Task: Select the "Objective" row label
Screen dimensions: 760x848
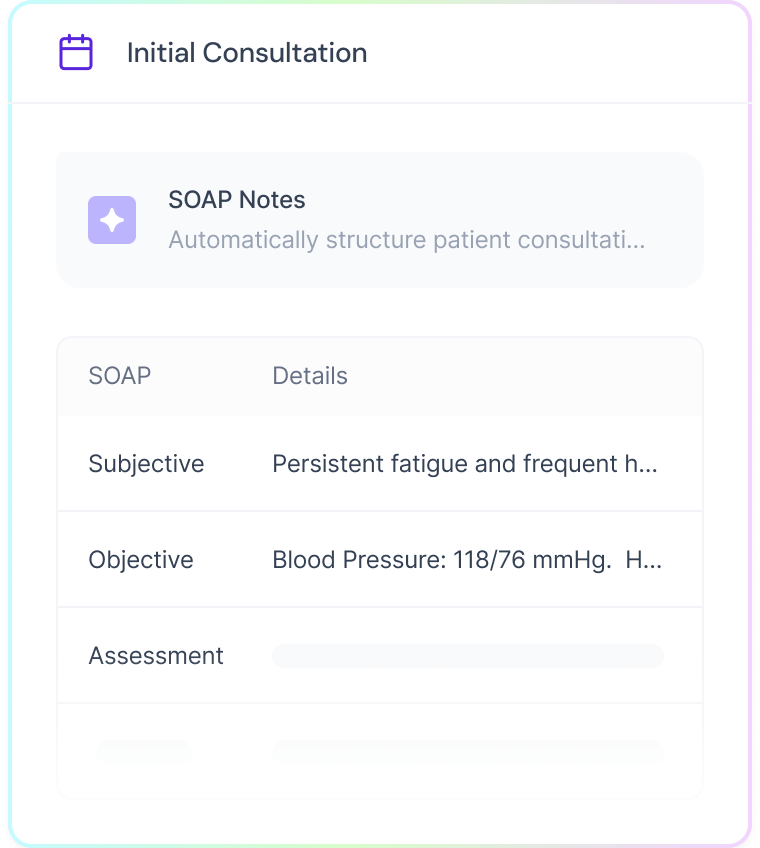Action: (141, 560)
